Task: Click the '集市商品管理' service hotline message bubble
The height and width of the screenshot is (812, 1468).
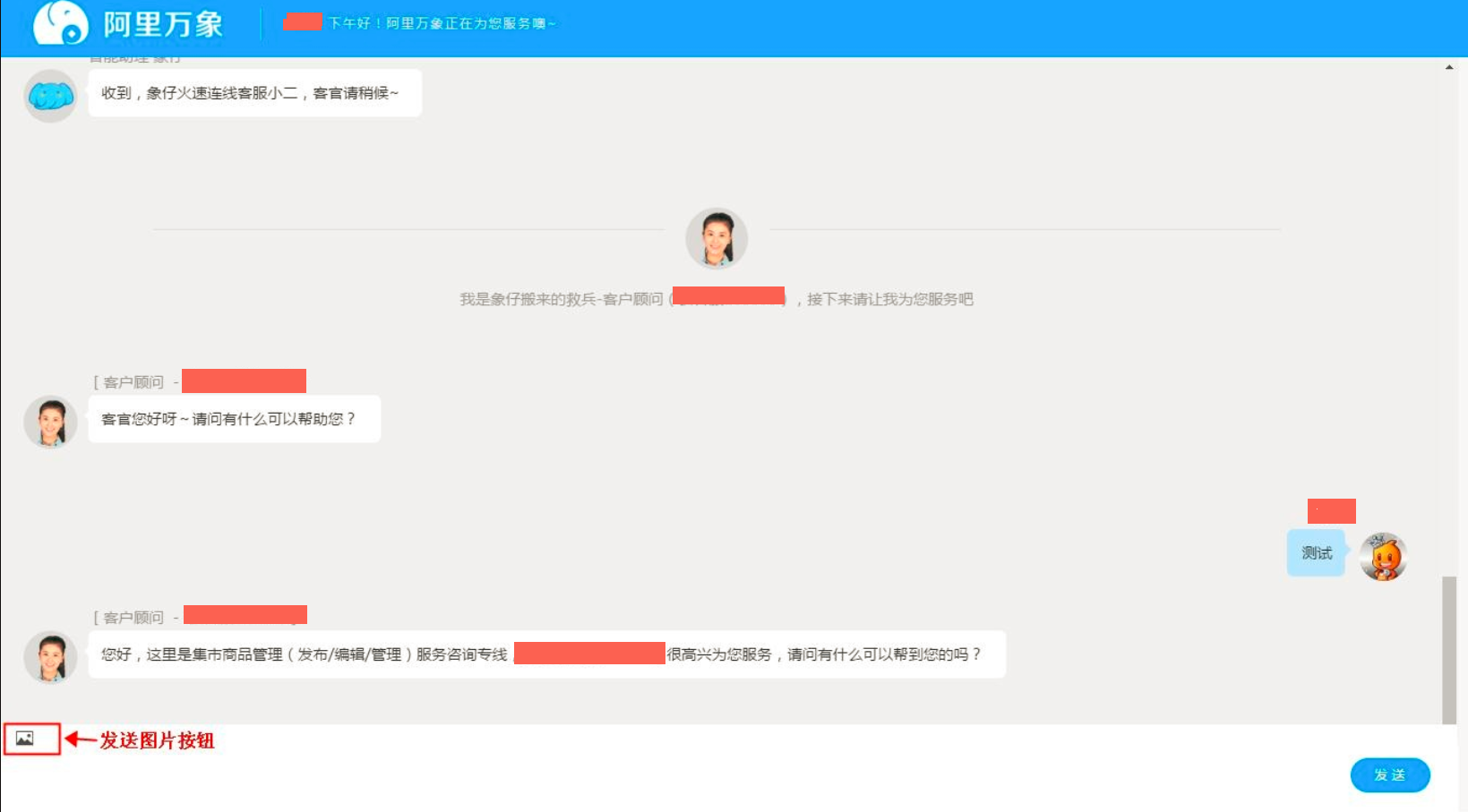Action: click(x=546, y=654)
